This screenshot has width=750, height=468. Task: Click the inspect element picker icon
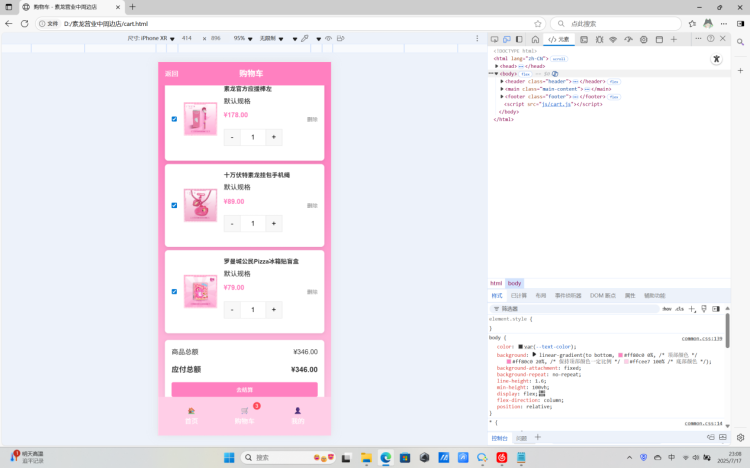pyautogui.click(x=495, y=39)
